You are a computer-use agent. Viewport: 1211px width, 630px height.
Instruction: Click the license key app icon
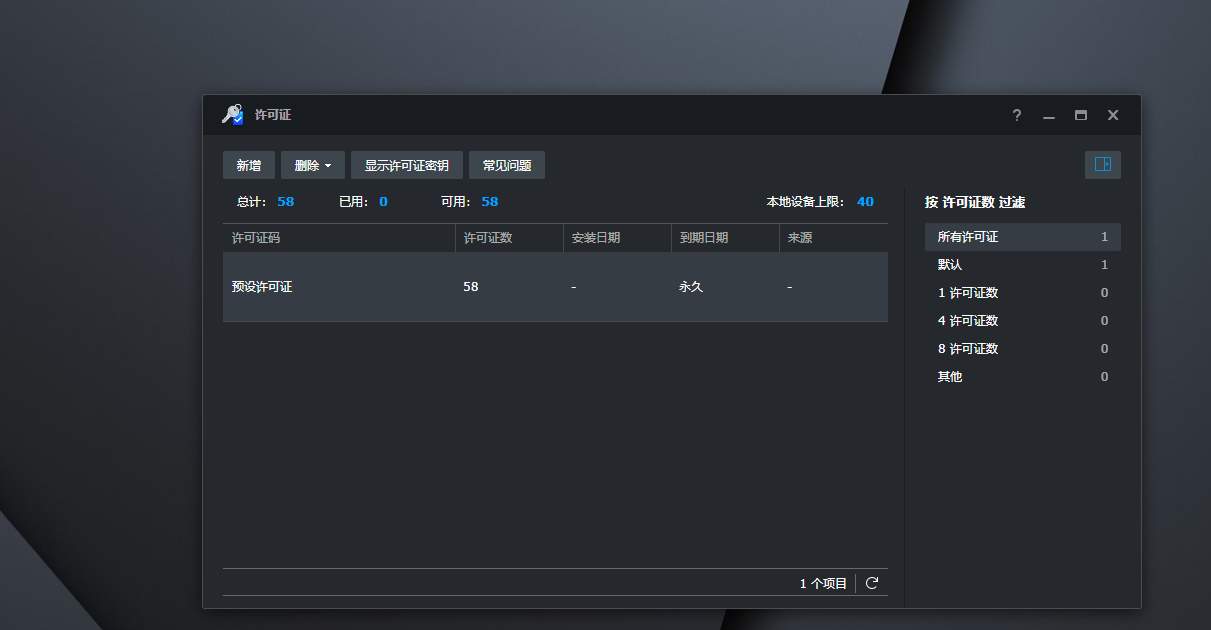(x=232, y=115)
